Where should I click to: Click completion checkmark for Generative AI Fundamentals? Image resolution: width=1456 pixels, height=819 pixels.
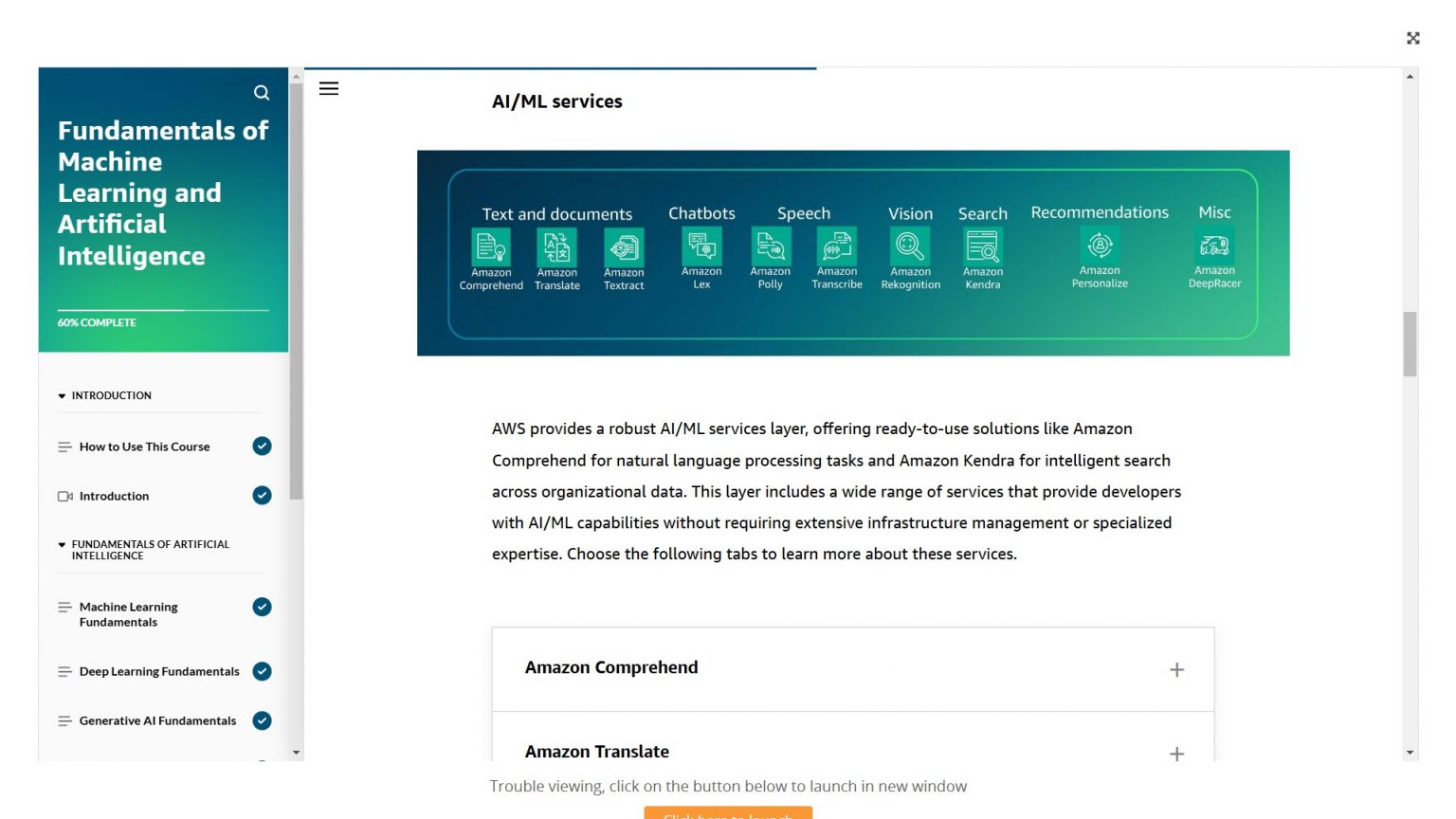click(x=263, y=720)
